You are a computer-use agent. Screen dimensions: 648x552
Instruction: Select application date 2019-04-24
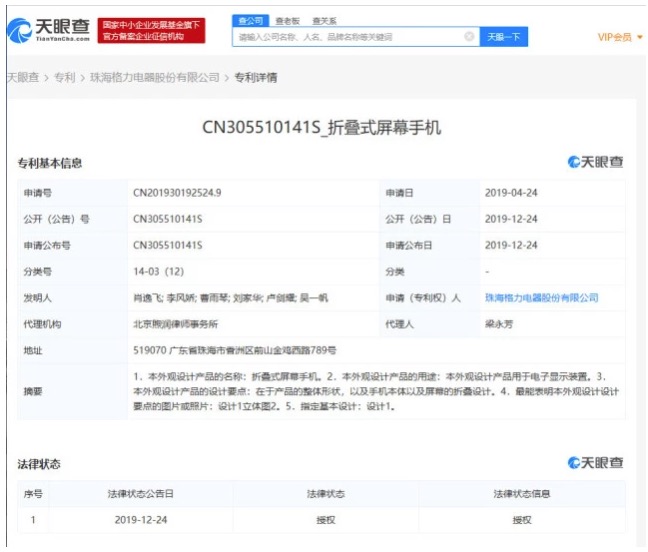pos(511,193)
